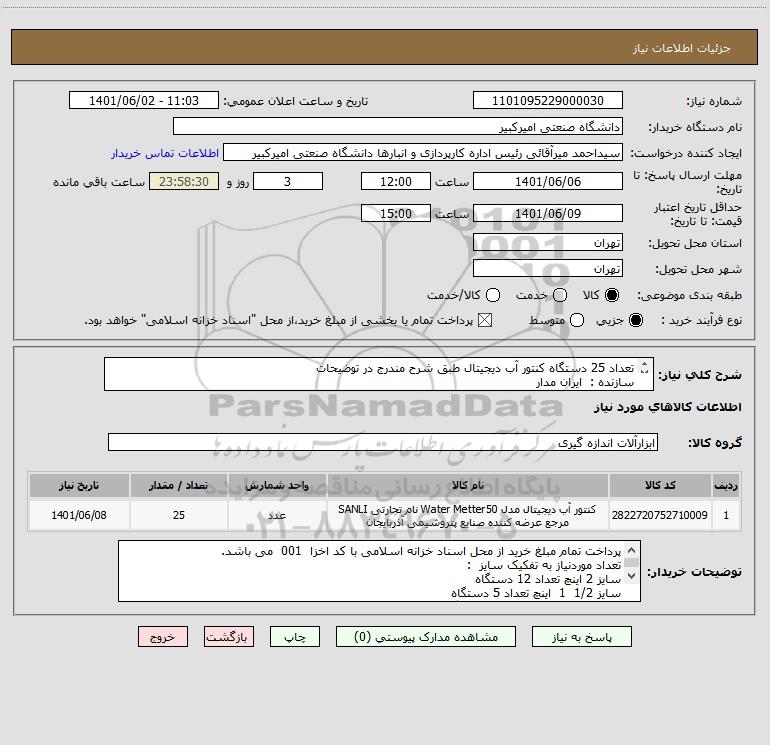Click the گروه کالا field
The width and height of the screenshot is (770, 745).
[383, 442]
